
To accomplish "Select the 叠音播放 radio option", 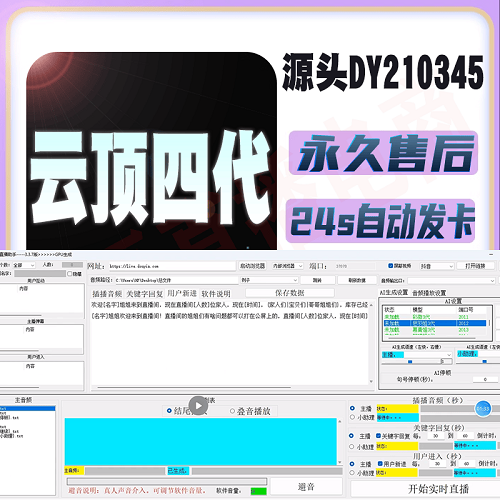I will click(x=232, y=411).
